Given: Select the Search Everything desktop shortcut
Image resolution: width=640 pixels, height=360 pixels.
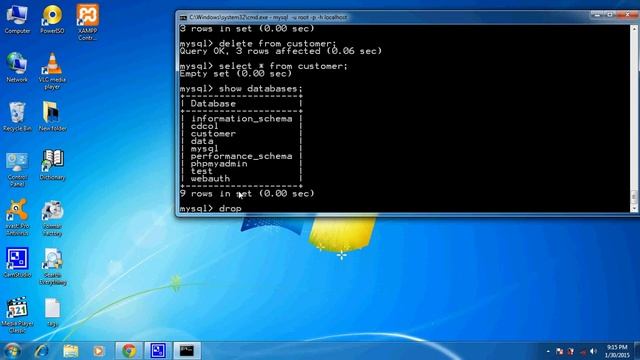Looking at the screenshot, I should 52,267.
